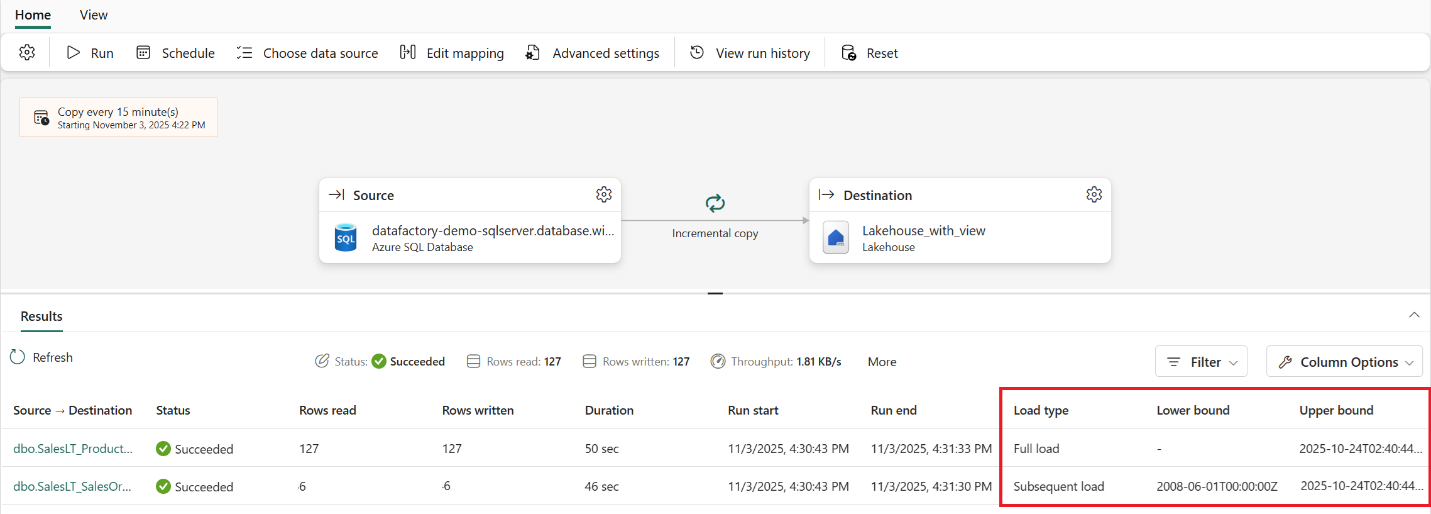Click Choose data source
1431x514 pixels.
click(307, 53)
